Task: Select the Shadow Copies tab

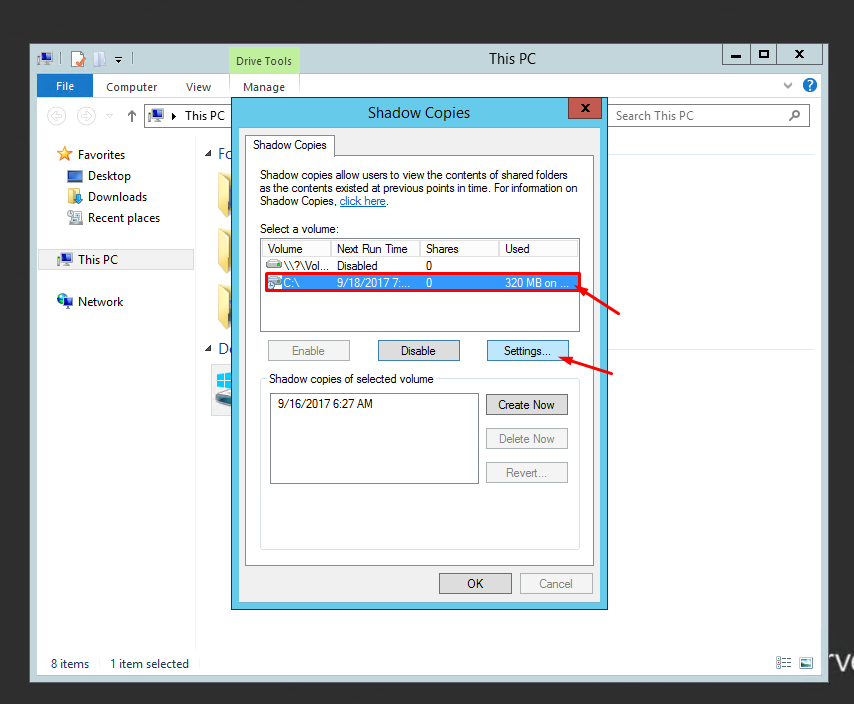Action: pos(290,145)
